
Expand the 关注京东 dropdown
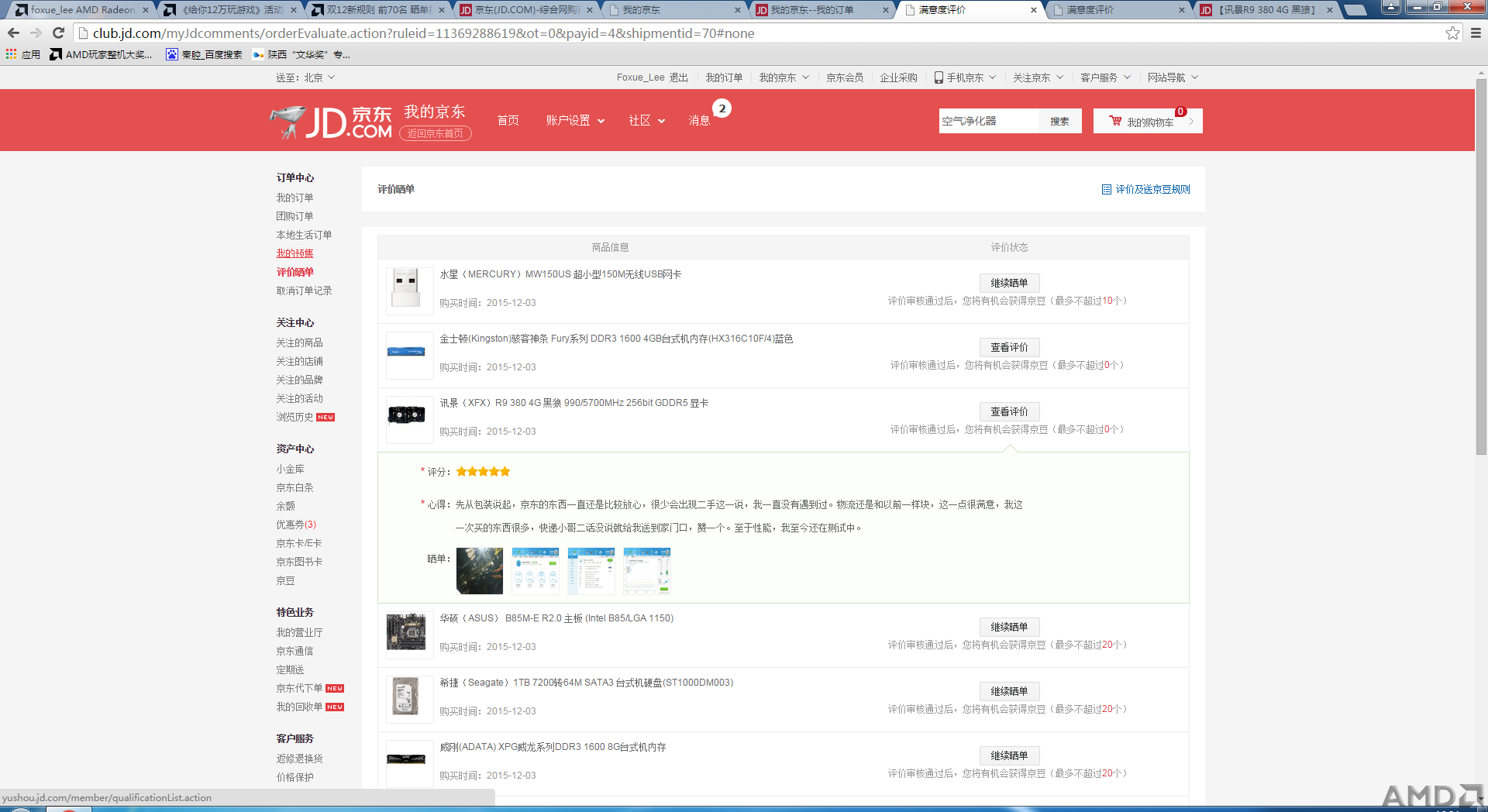1038,77
